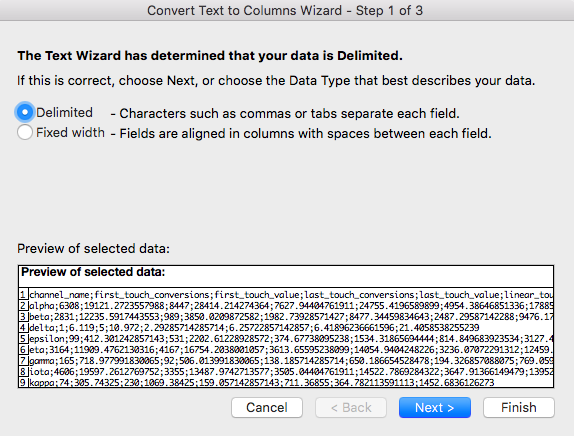Image resolution: width=574 pixels, height=436 pixels.
Task: Select the beta data row in preview
Action: [286, 316]
